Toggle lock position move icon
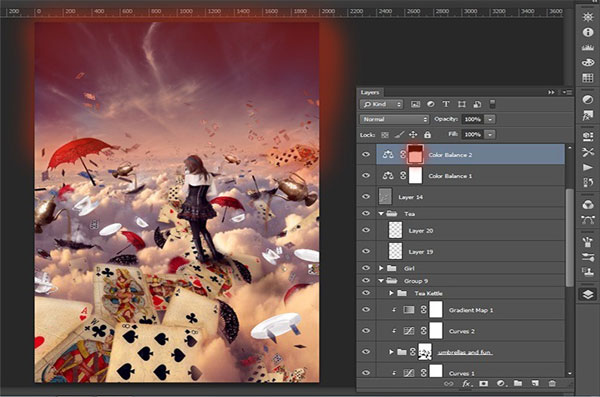The image size is (600, 397). pyautogui.click(x=413, y=135)
